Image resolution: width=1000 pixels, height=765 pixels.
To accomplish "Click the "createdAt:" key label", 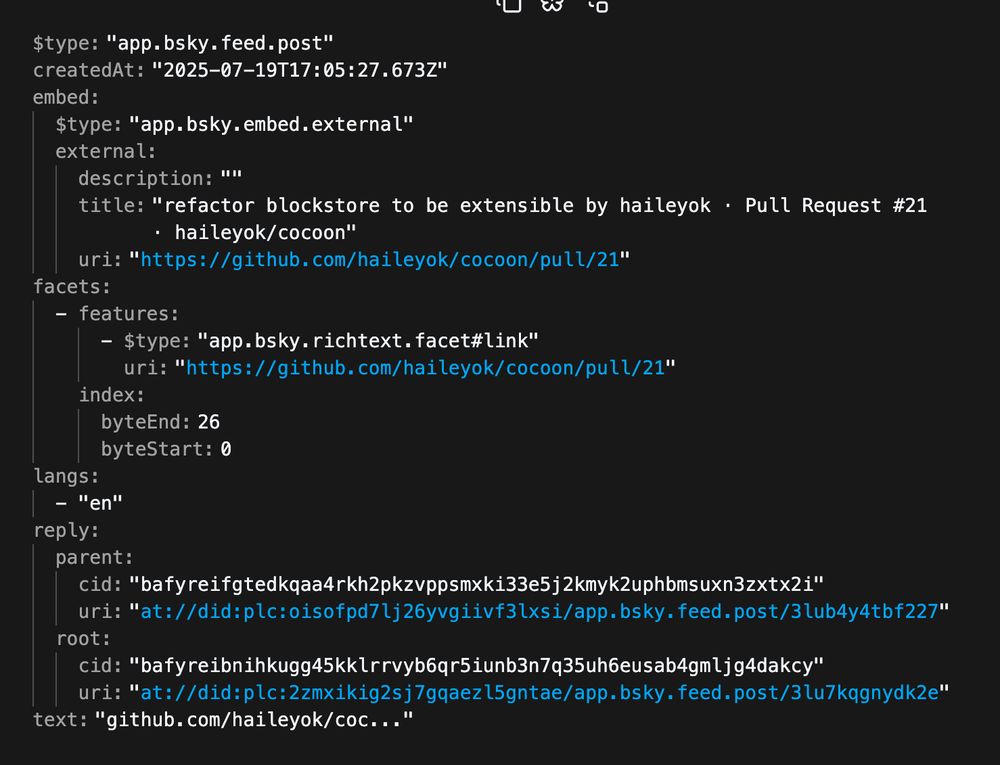I will coord(89,70).
